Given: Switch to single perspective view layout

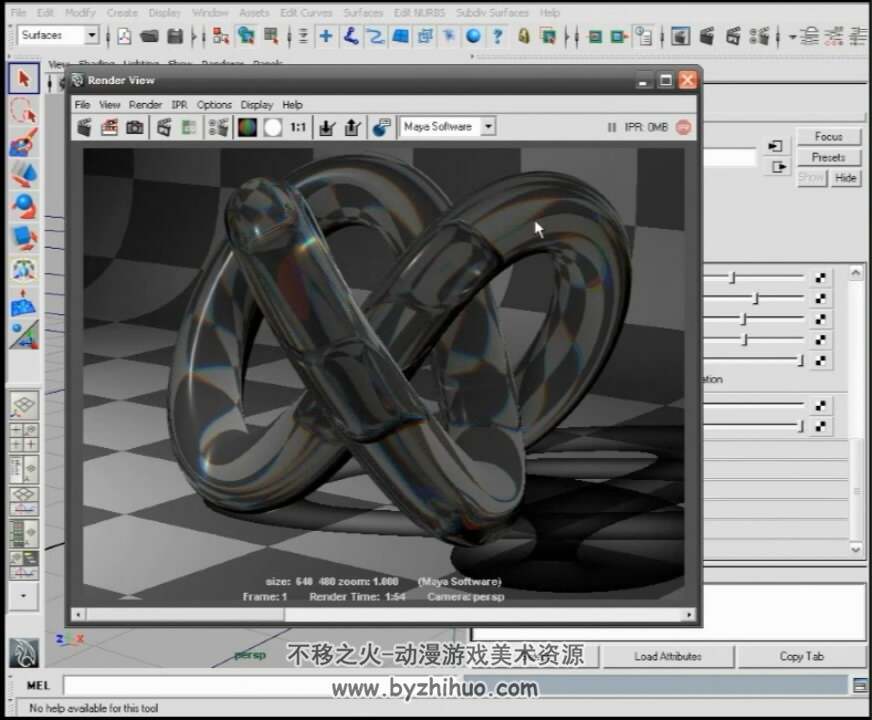Looking at the screenshot, I should [x=24, y=405].
